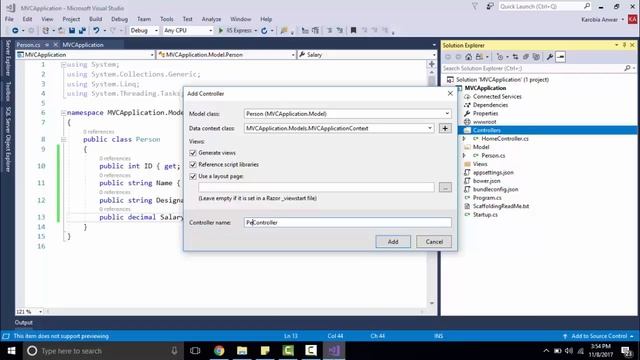The height and width of the screenshot is (360, 640).
Task: Open the Analyze menu
Action: point(211,19)
